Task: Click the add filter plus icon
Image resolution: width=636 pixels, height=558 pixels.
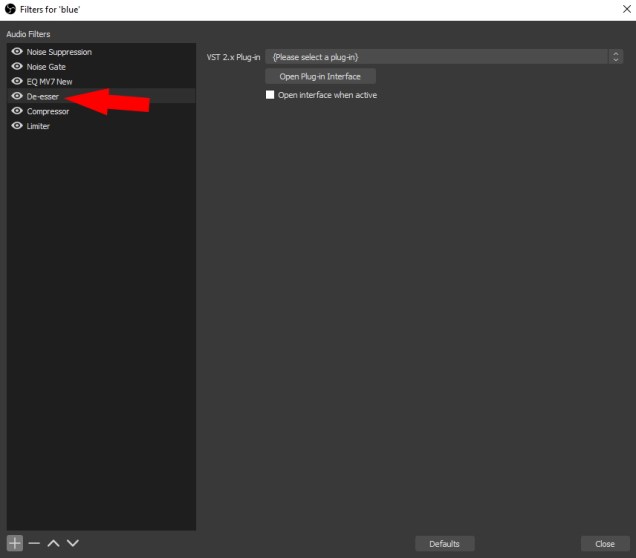Action: click(15, 543)
